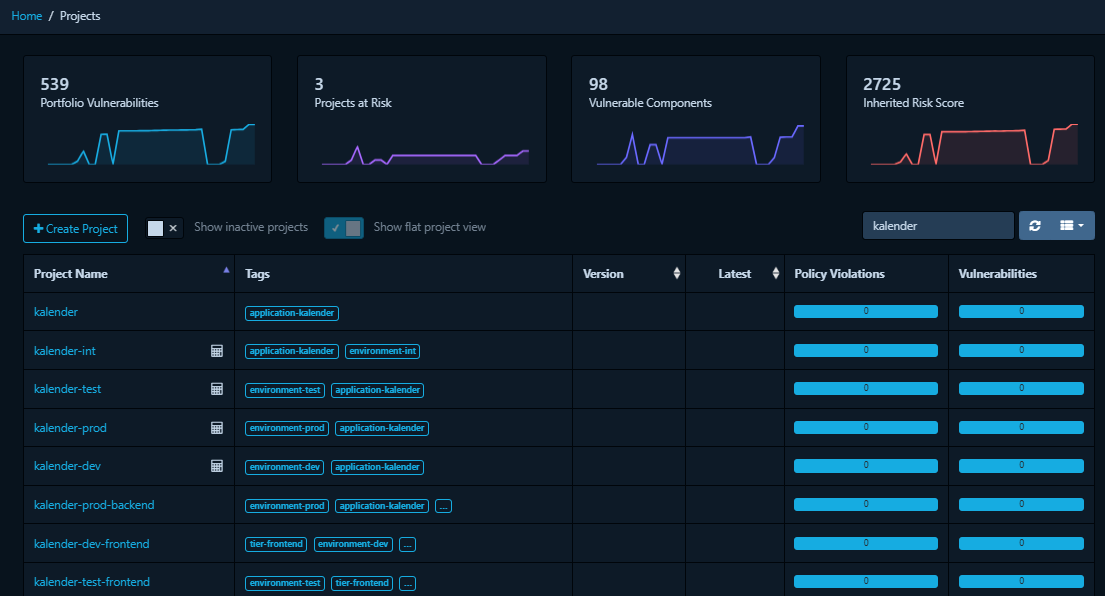Open the kalender-prod-backend project
Screen dimensions: 1105x596
coord(94,505)
